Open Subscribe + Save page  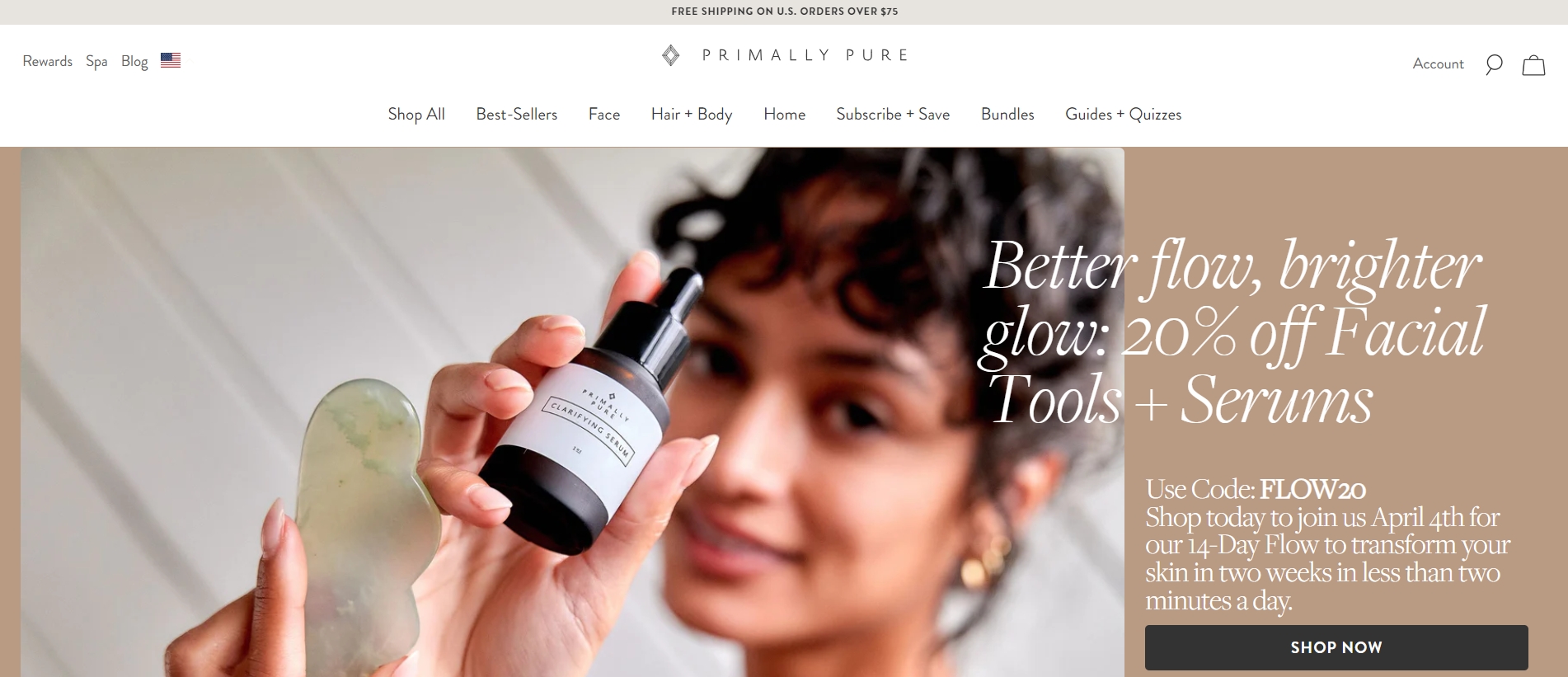[x=893, y=115]
